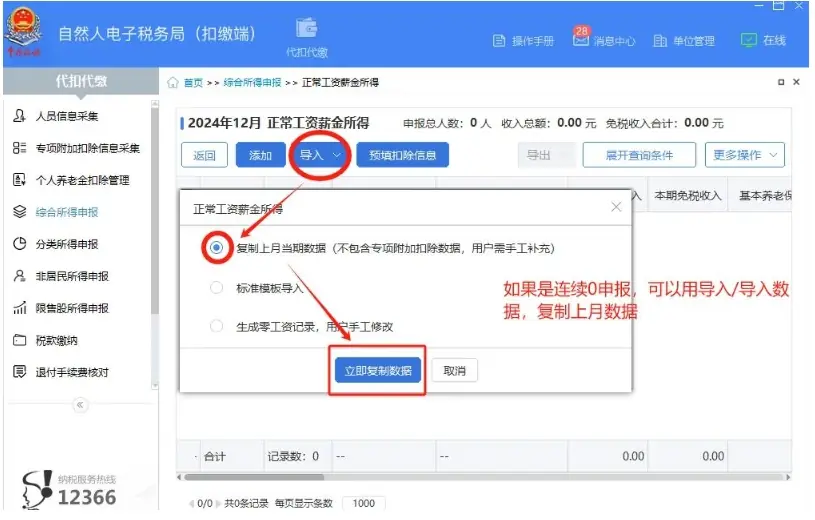The height and width of the screenshot is (520, 815).
Task: Click the 基本养老保 column header
Action: point(765,196)
